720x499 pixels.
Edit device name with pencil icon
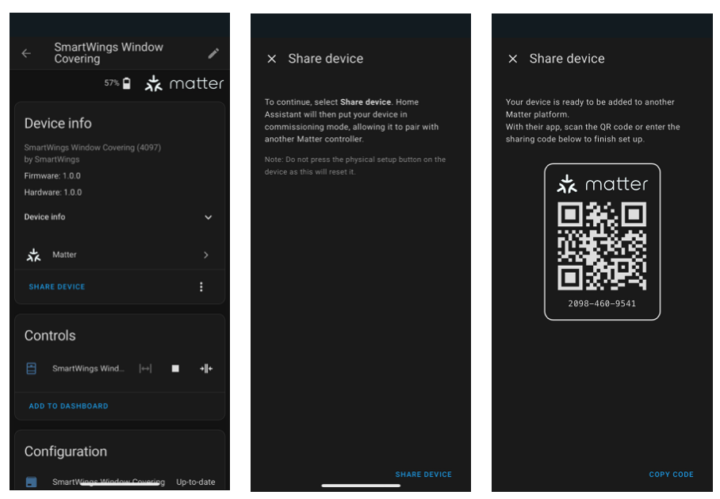pyautogui.click(x=213, y=54)
